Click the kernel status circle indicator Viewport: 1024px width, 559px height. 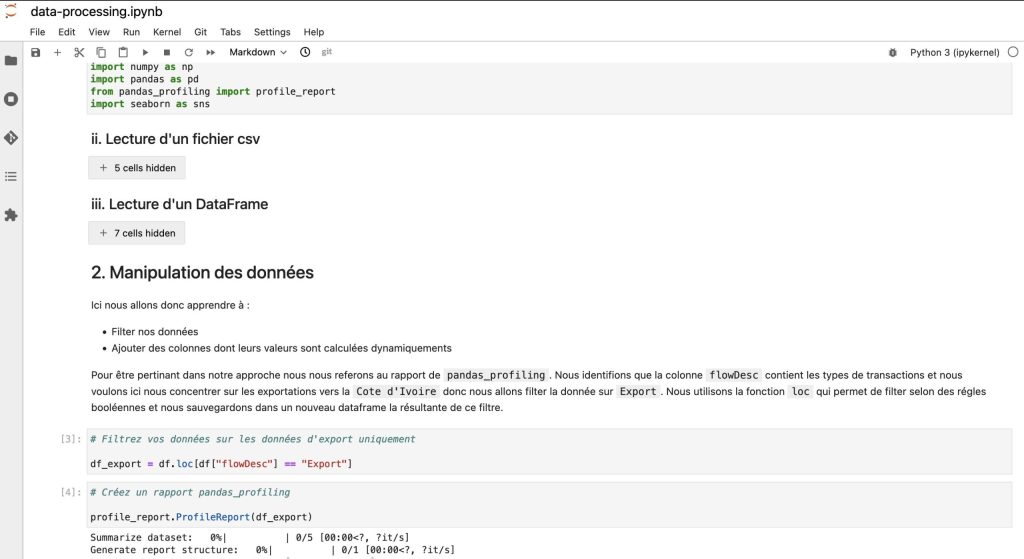click(x=1013, y=52)
